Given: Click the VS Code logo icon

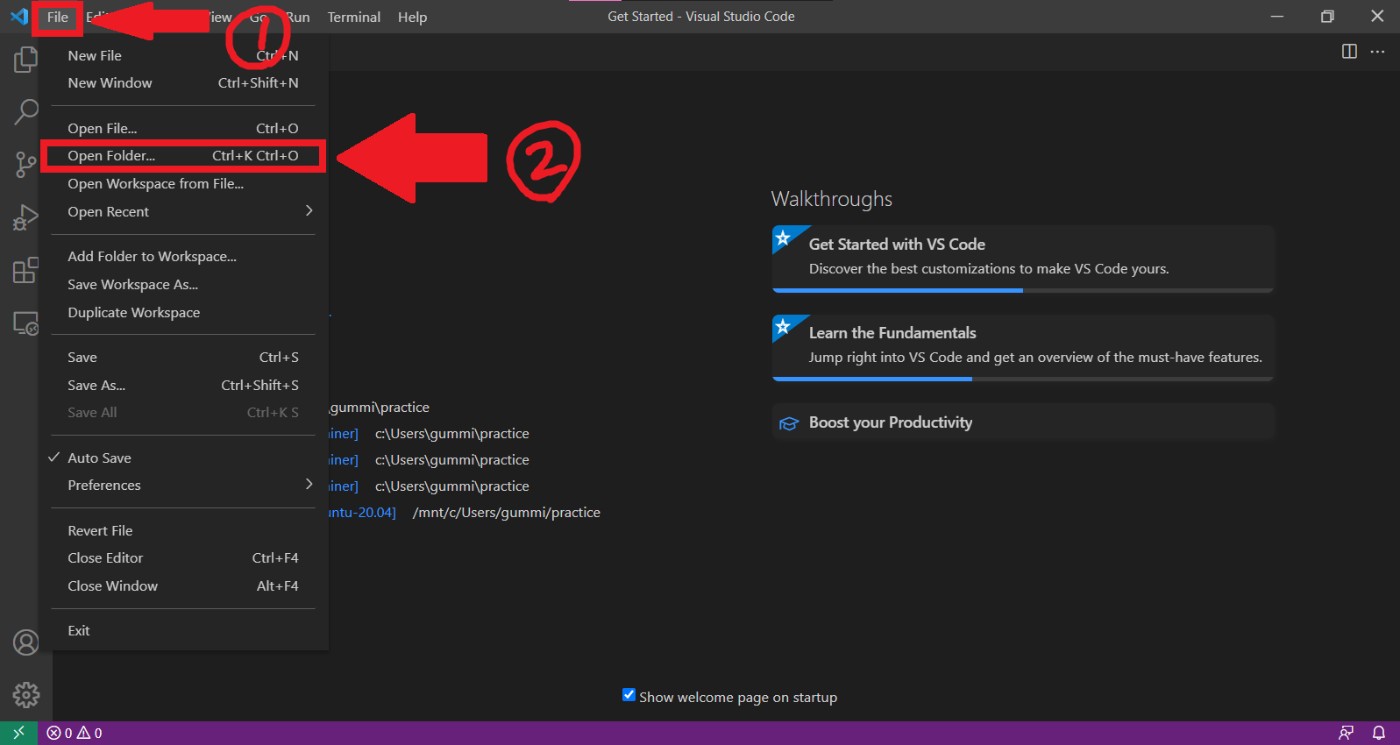Looking at the screenshot, I should [x=18, y=16].
